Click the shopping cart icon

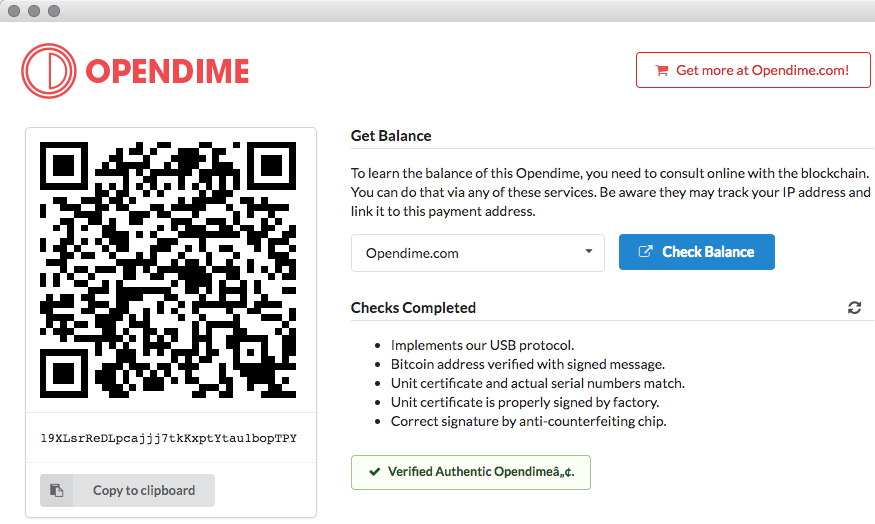[662, 70]
